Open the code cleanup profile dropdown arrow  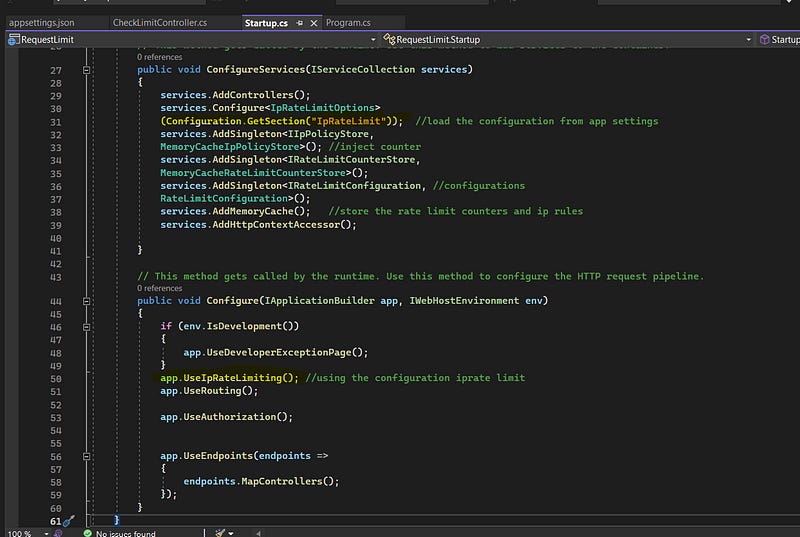(232, 533)
